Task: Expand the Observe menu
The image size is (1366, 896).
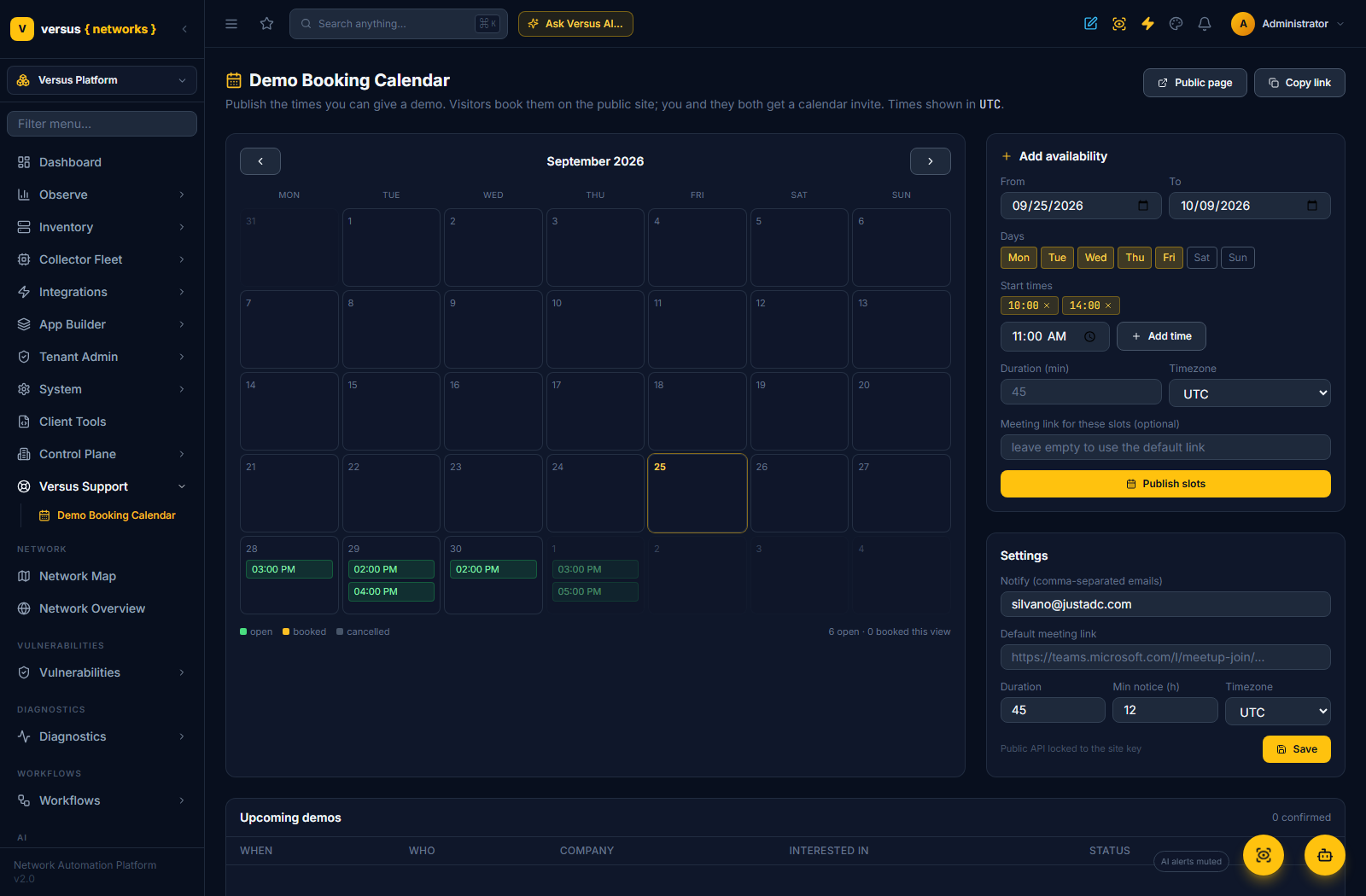Action: pos(102,195)
